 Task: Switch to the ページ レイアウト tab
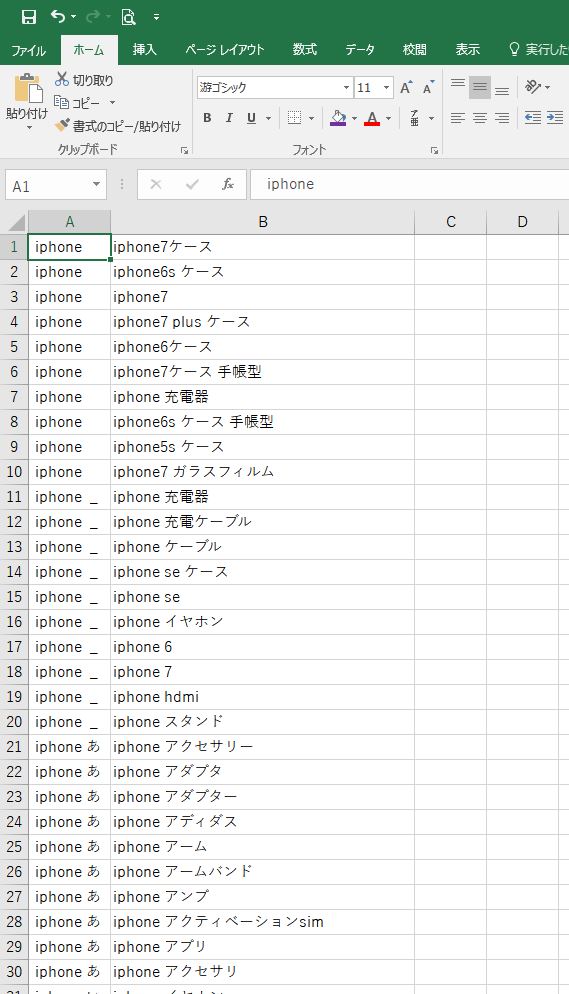pyautogui.click(x=225, y=49)
